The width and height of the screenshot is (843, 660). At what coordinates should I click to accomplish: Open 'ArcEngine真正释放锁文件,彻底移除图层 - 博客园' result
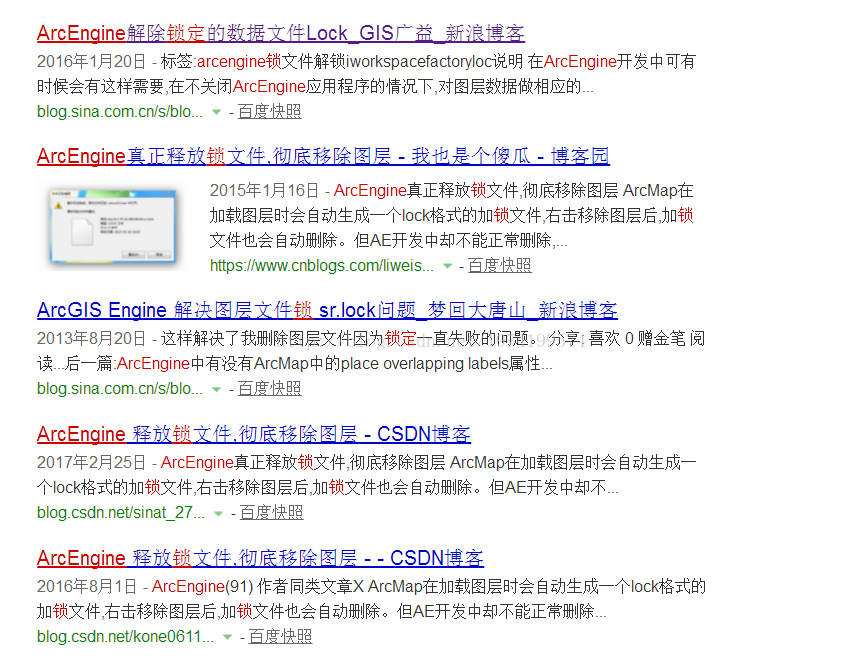(x=323, y=156)
